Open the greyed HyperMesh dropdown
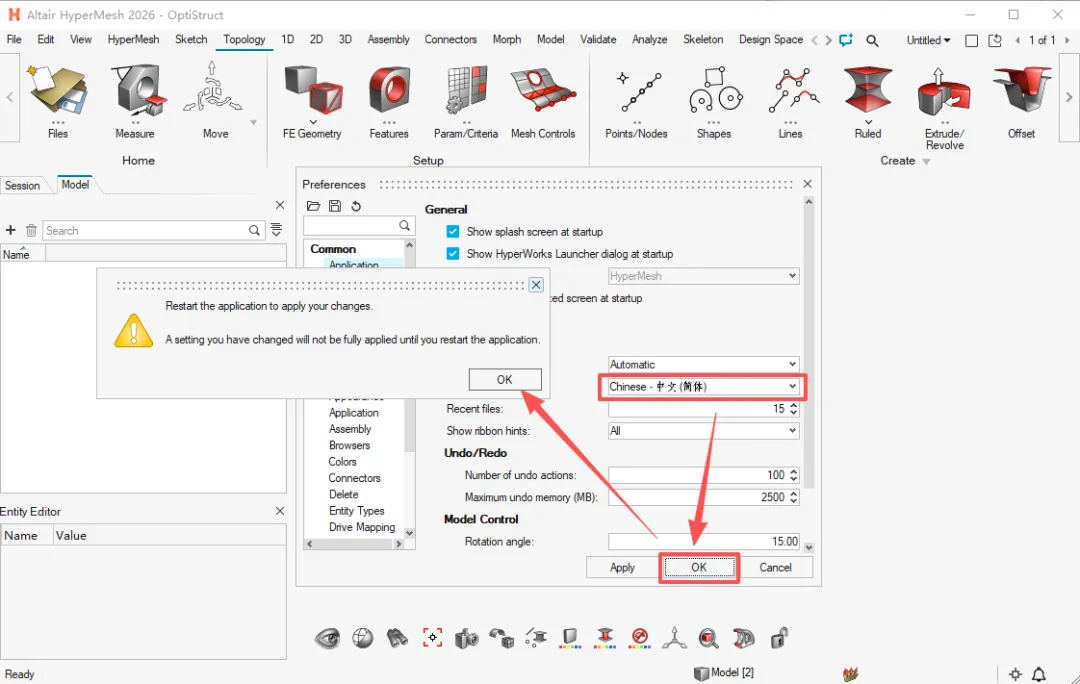The width and height of the screenshot is (1080, 684). click(703, 276)
